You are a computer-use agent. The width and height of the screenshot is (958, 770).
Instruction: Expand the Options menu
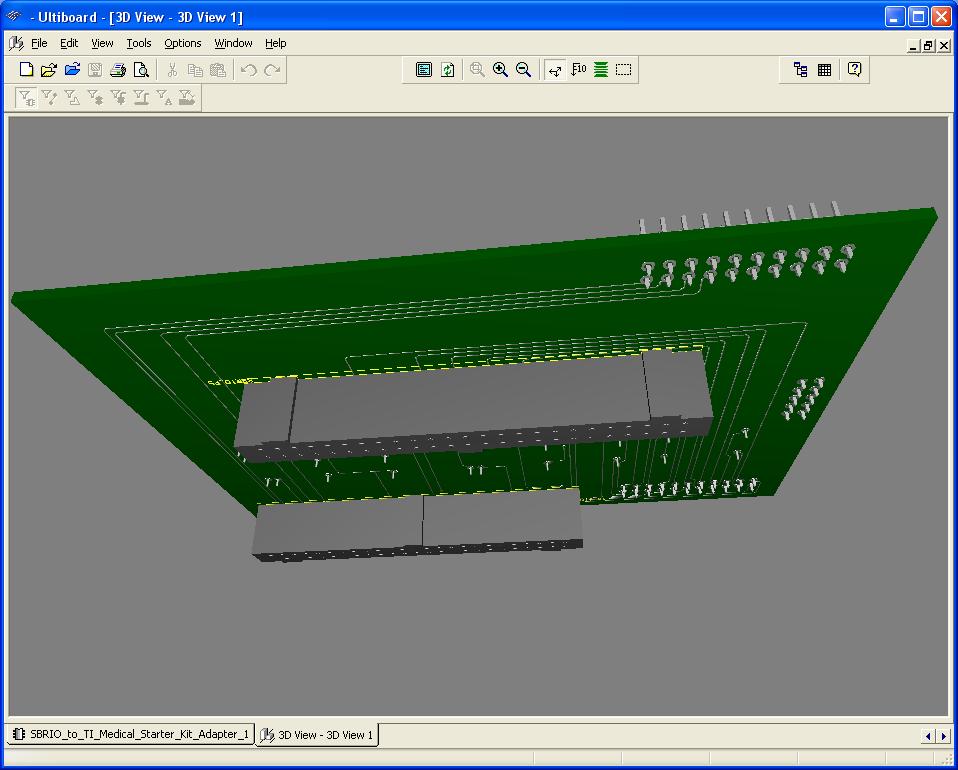point(183,44)
